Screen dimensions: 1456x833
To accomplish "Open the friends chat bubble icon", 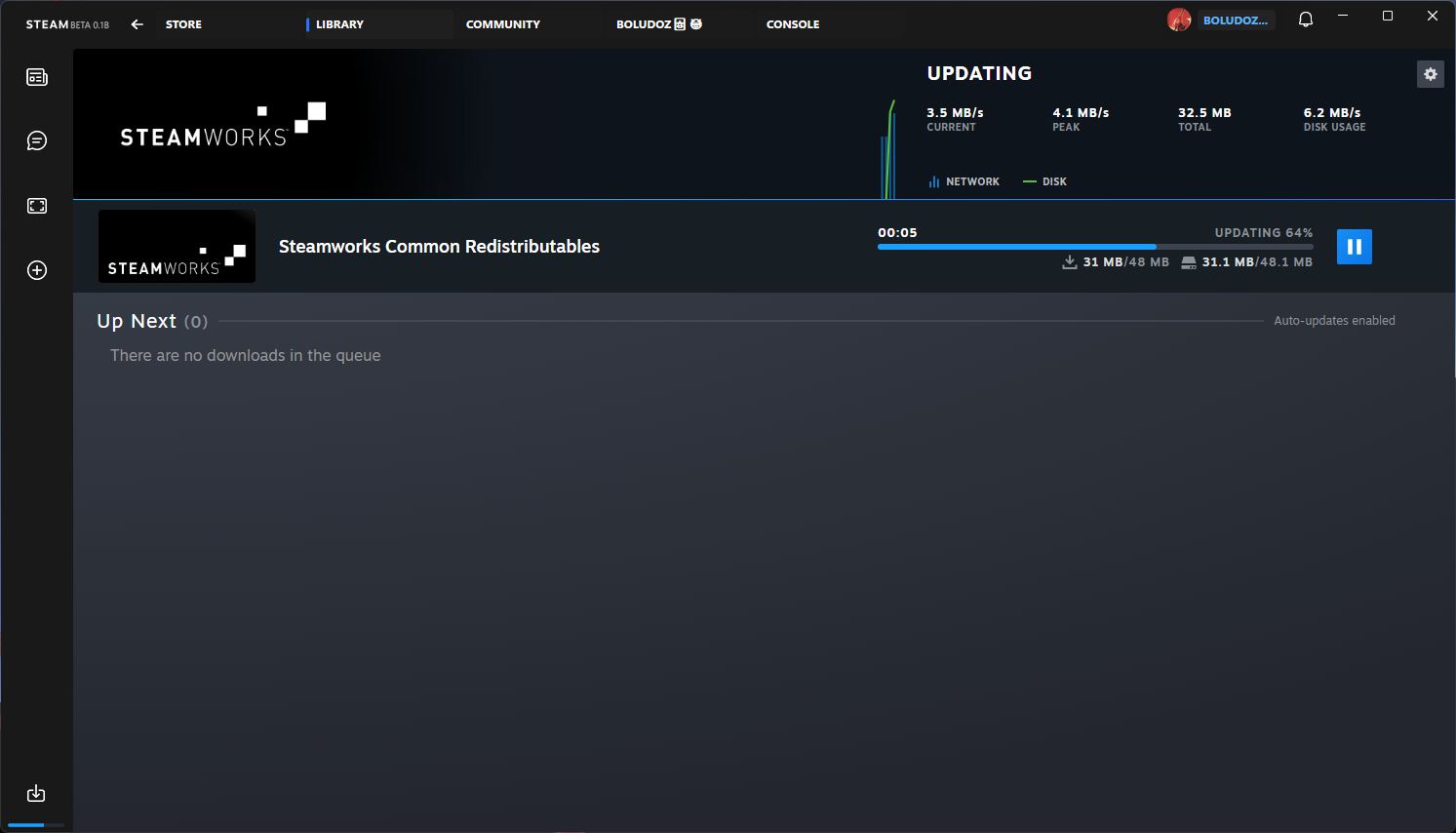I will (37, 141).
